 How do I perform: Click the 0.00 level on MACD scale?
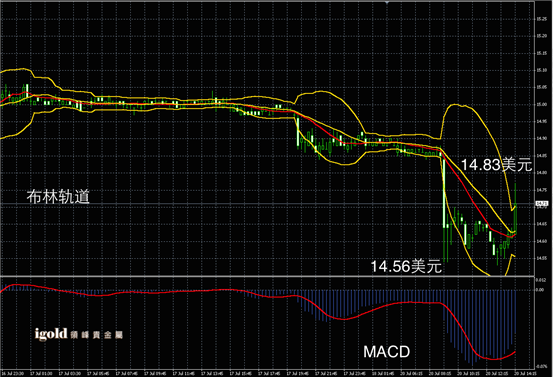[x=540, y=290]
